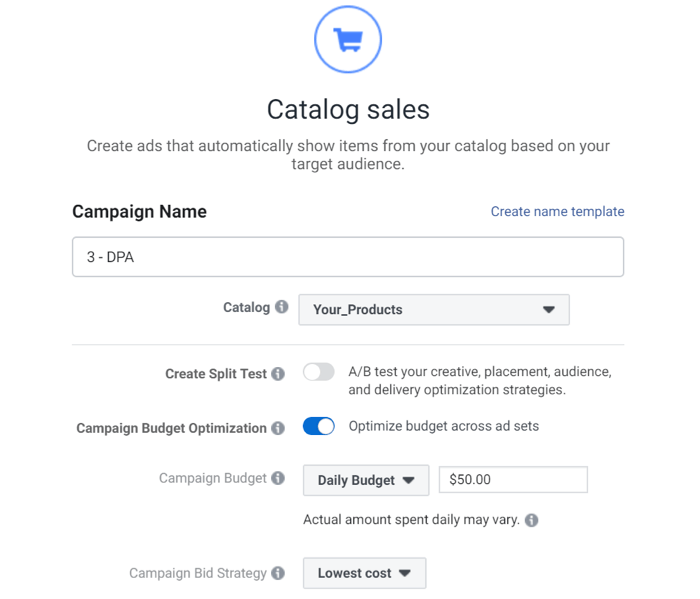Image resolution: width=700 pixels, height=599 pixels.
Task: Click the Create Split Test info icon
Action: coord(278,374)
